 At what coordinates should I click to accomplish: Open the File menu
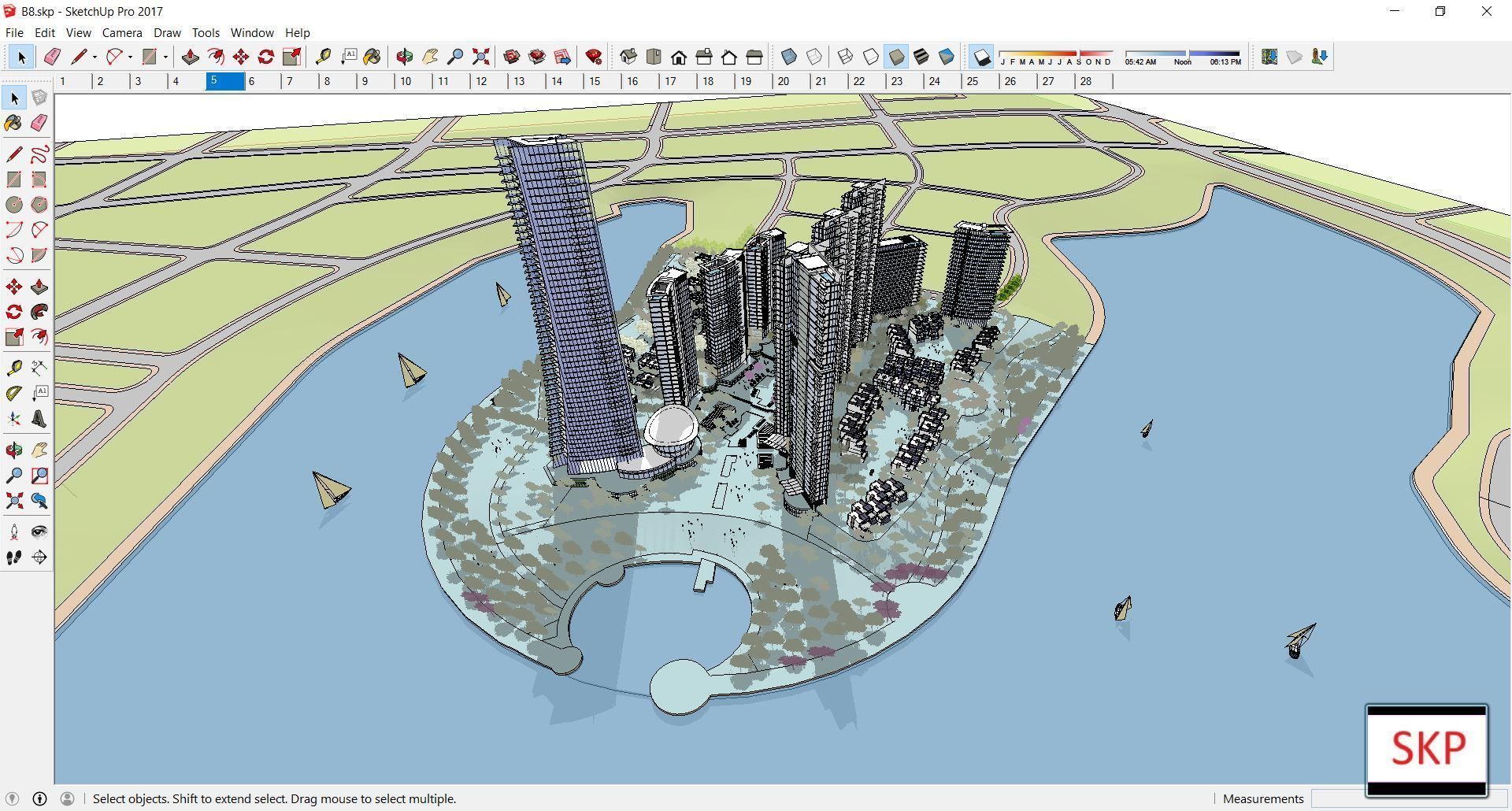[x=14, y=32]
